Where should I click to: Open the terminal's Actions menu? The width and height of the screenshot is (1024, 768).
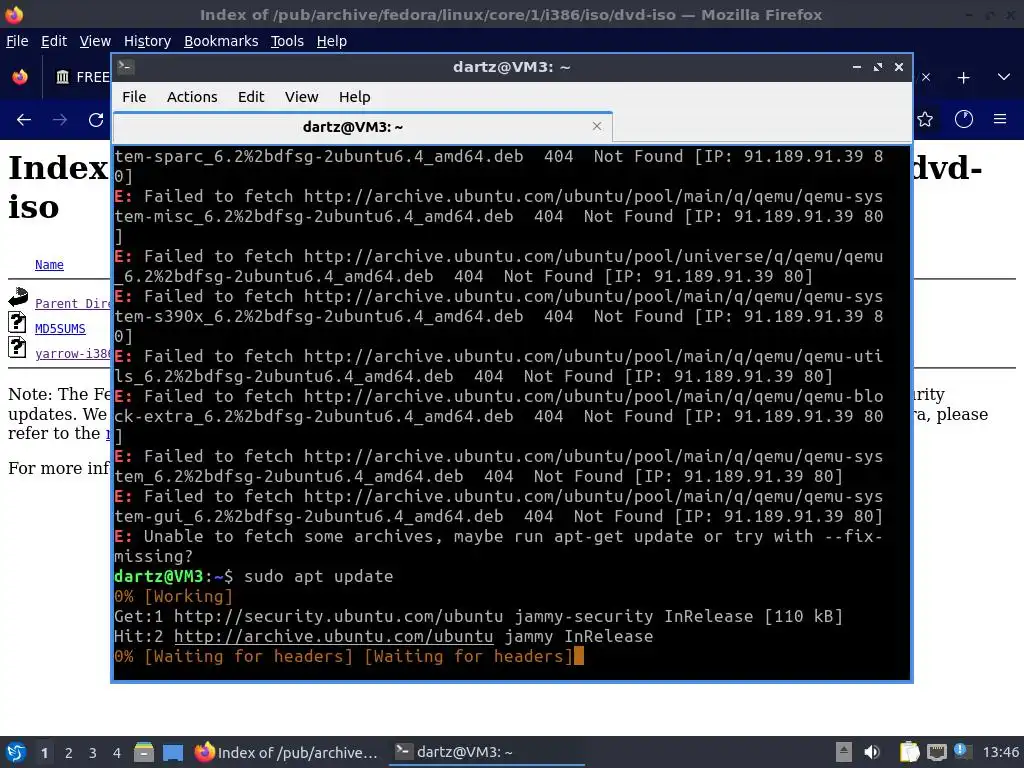pos(192,97)
